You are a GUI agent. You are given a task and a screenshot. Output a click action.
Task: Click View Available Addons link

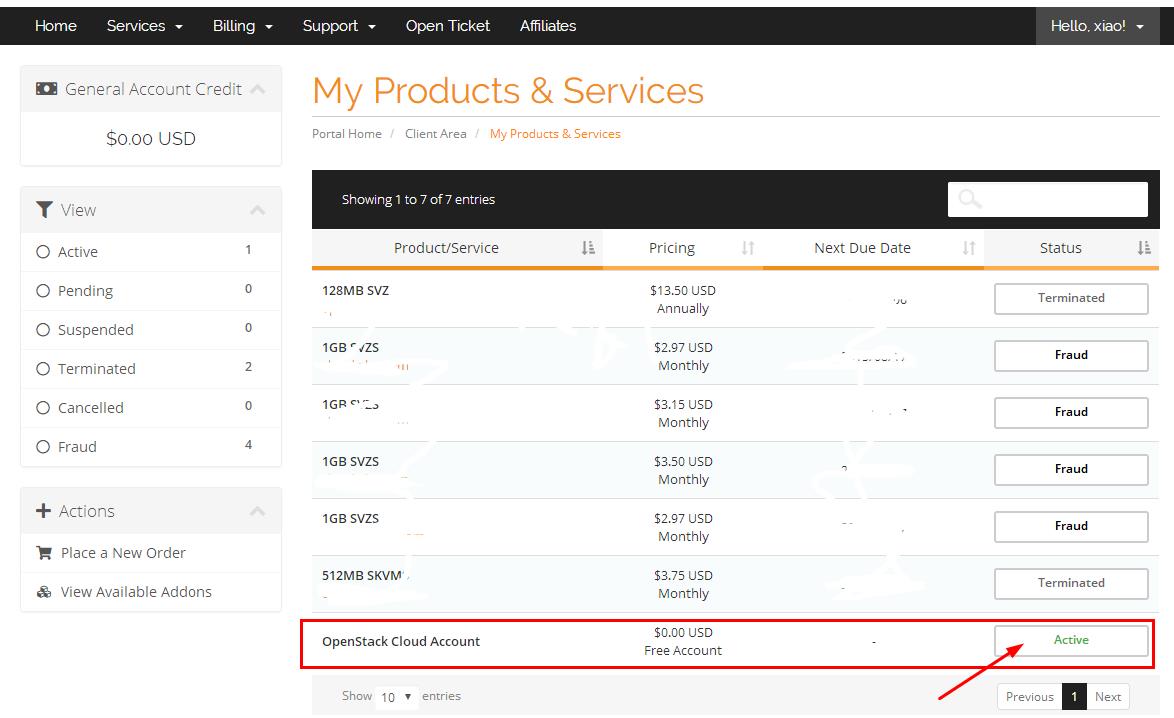point(136,591)
